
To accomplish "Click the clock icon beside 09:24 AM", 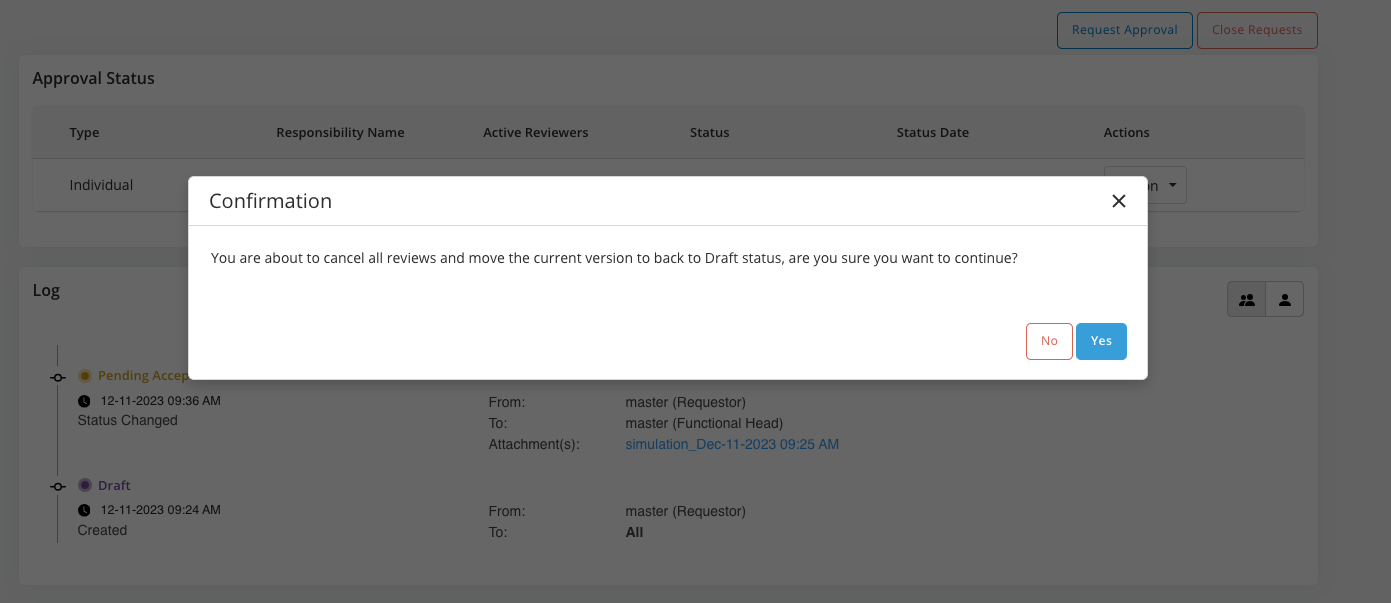I will 84,510.
